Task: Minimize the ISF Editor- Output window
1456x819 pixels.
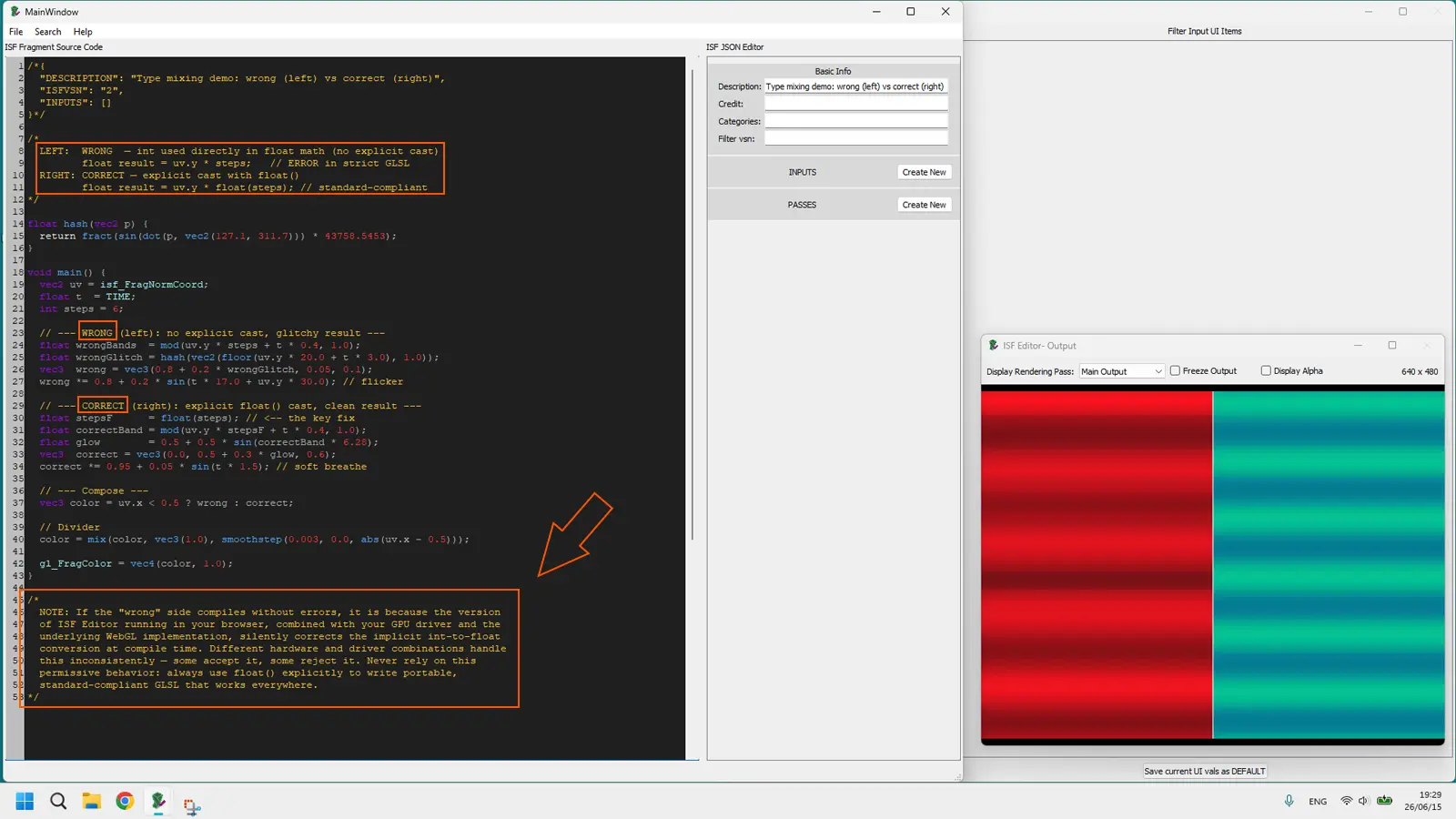Action: 1358,346
